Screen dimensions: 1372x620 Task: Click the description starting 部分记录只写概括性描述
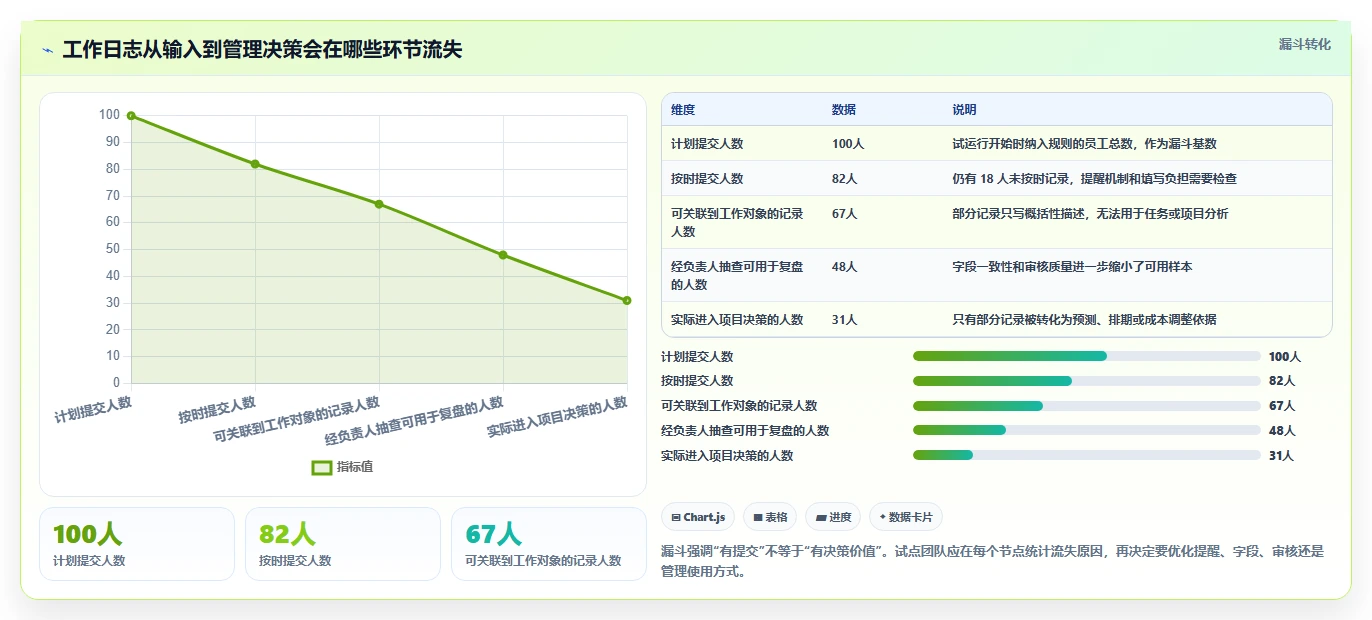click(1090, 214)
